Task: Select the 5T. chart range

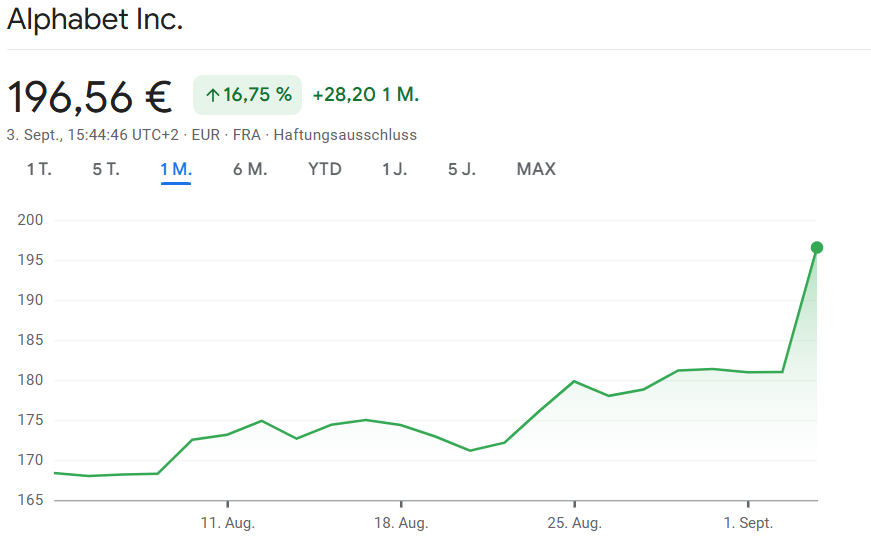Action: pos(106,169)
